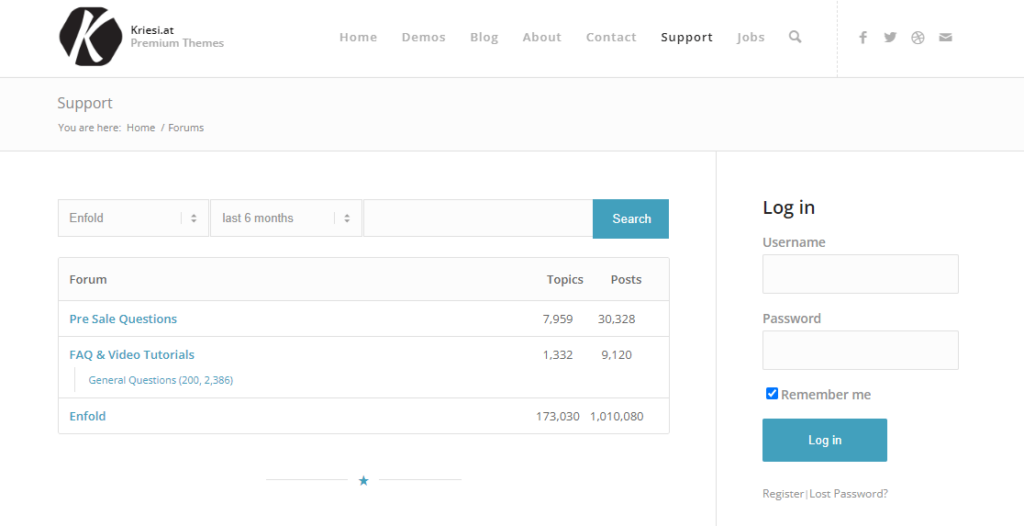The width and height of the screenshot is (1024, 526).
Task: Open the Facebook social icon
Action: coord(863,37)
